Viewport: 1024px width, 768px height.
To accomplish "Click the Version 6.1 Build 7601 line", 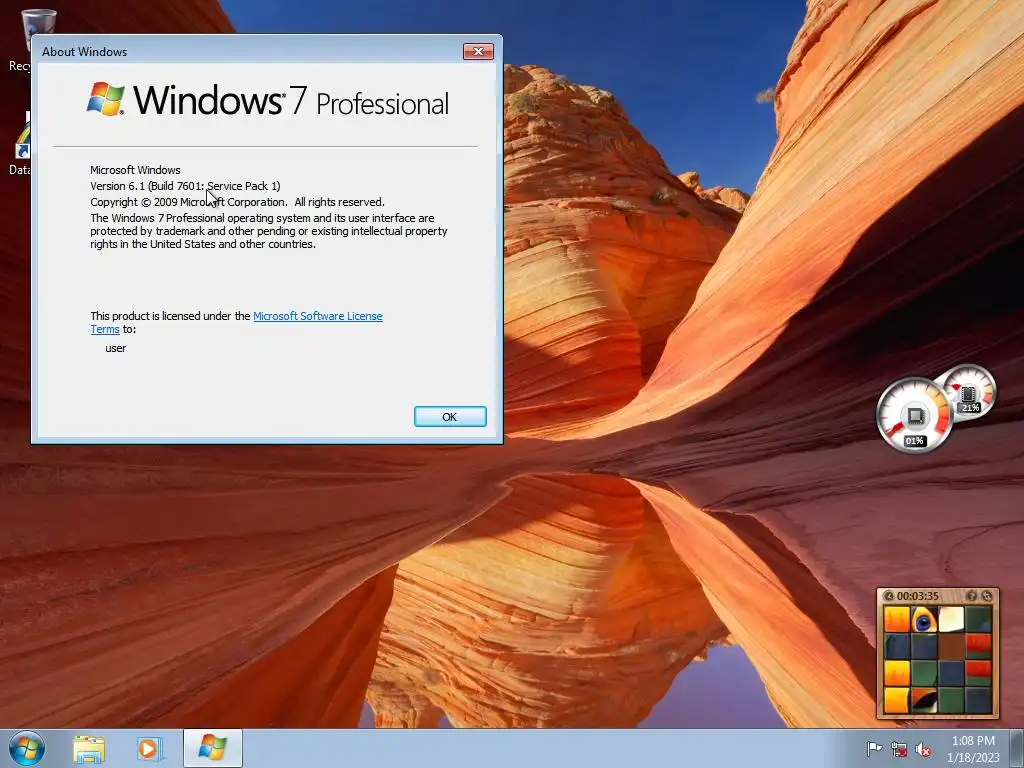I will (185, 186).
